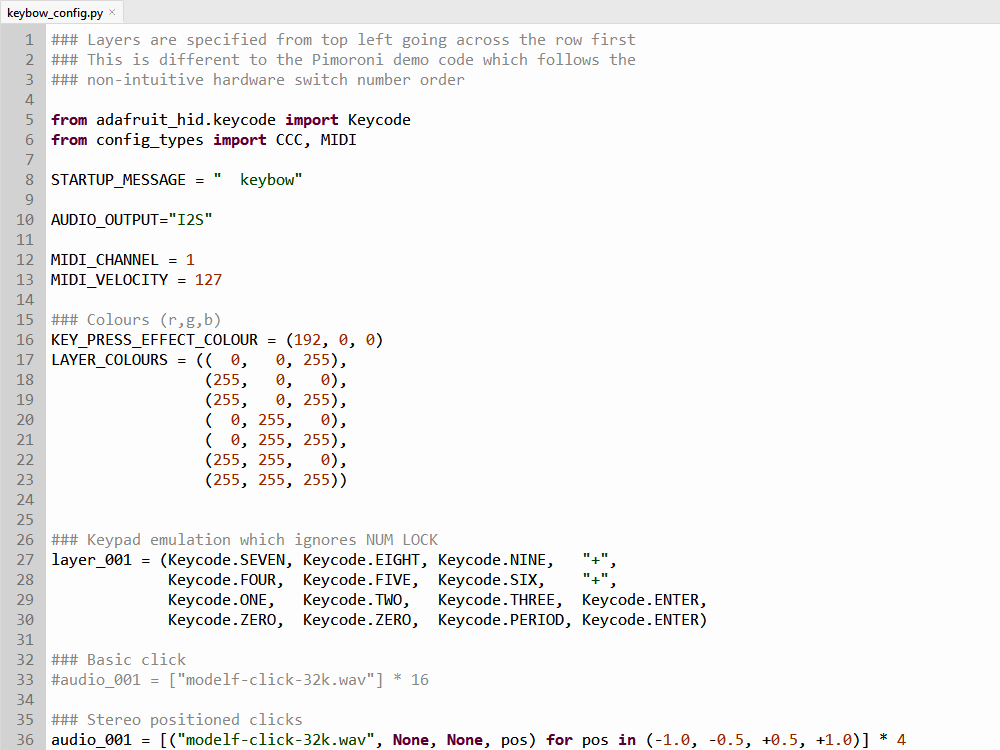This screenshot has width=1000, height=750.
Task: Click the CCC import name
Action: [x=289, y=140]
